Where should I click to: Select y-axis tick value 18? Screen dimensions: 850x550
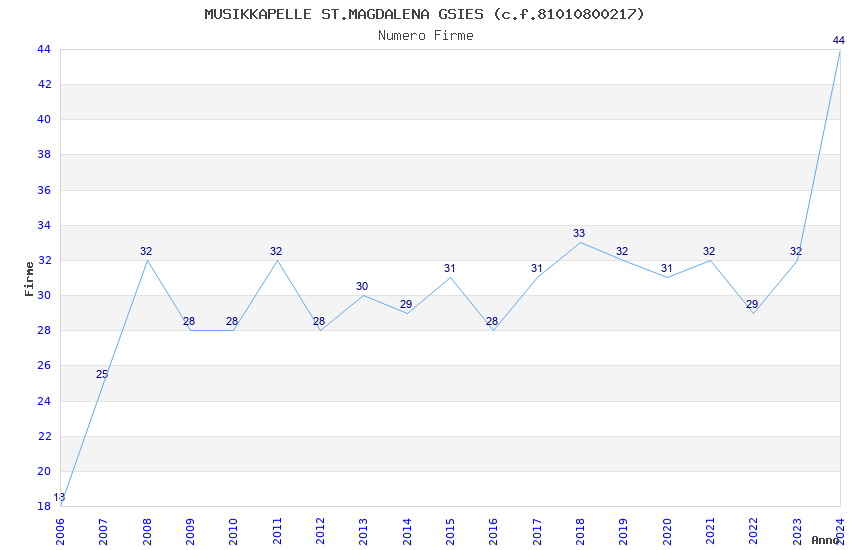[x=44, y=506]
